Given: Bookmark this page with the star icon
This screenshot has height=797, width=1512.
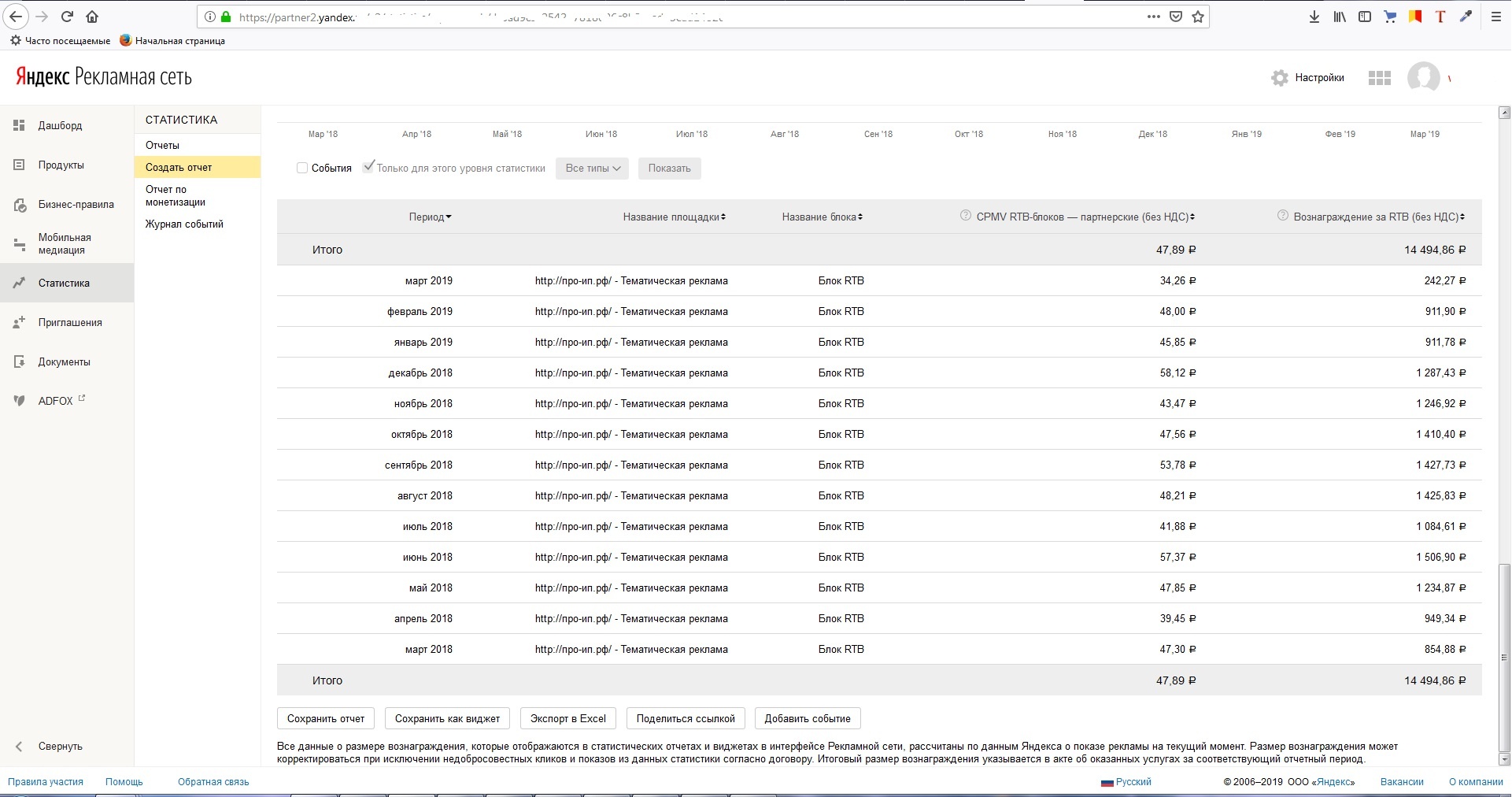Looking at the screenshot, I should 1198,17.
